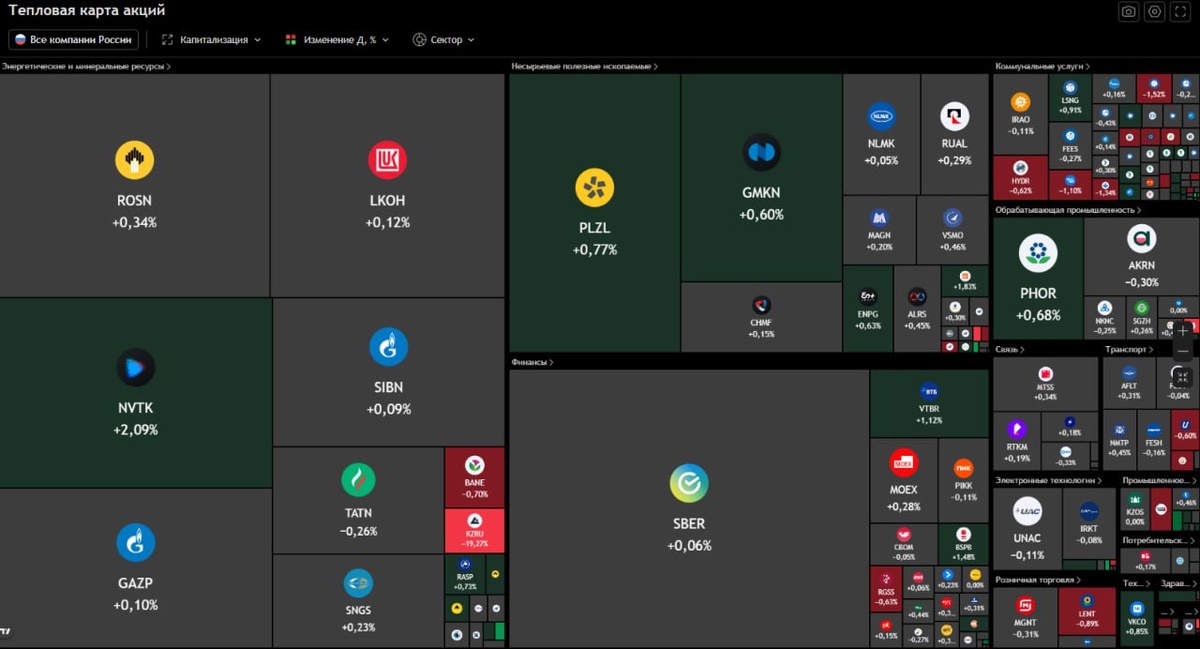Open the Капитализация size dropdown

coord(211,40)
